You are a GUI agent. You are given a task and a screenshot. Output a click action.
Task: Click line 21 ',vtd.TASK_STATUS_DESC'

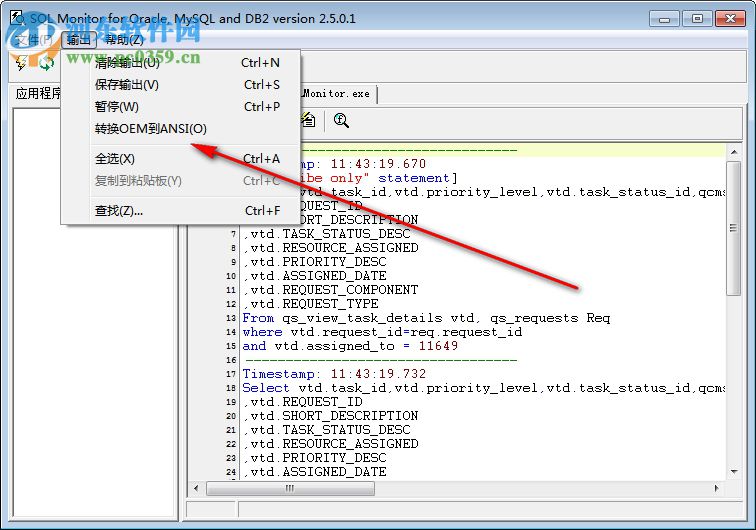click(x=326, y=430)
